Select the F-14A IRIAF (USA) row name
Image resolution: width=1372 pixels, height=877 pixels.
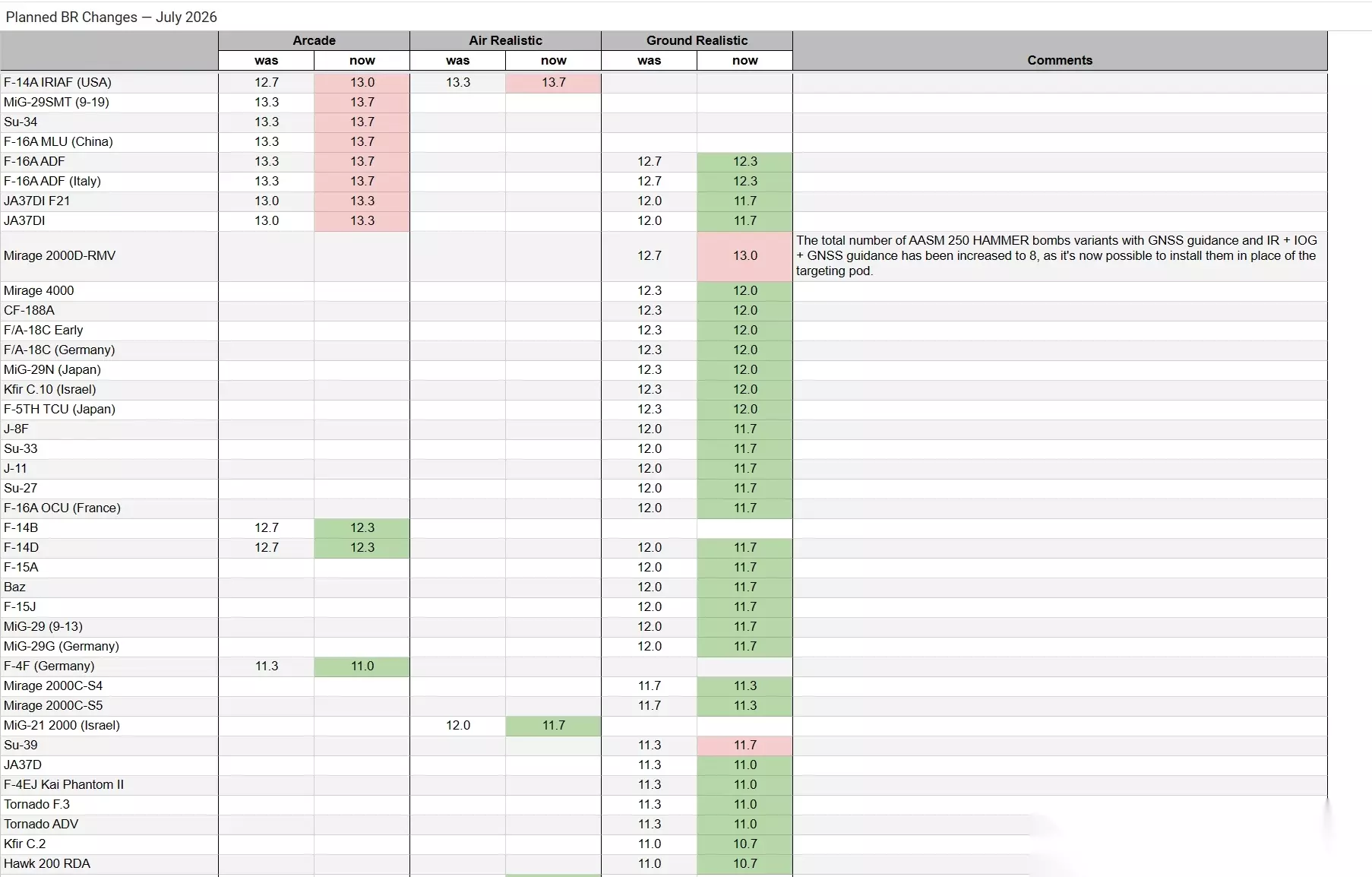pyautogui.click(x=58, y=82)
